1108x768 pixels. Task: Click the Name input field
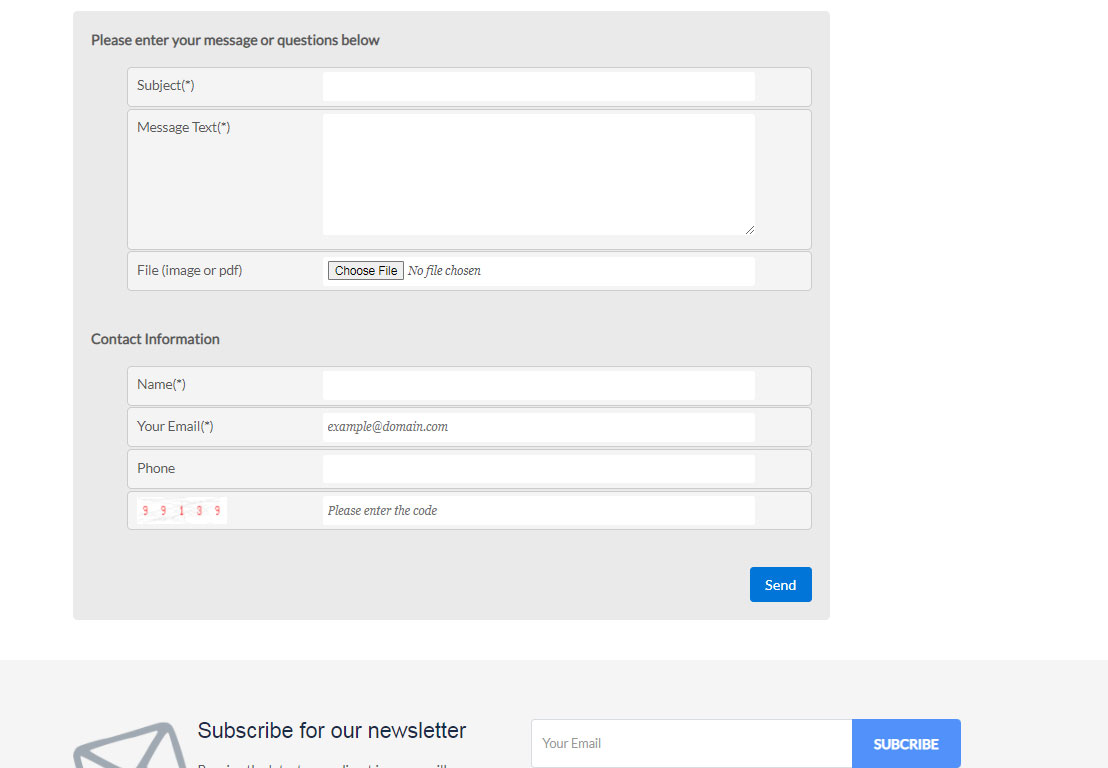click(x=538, y=385)
